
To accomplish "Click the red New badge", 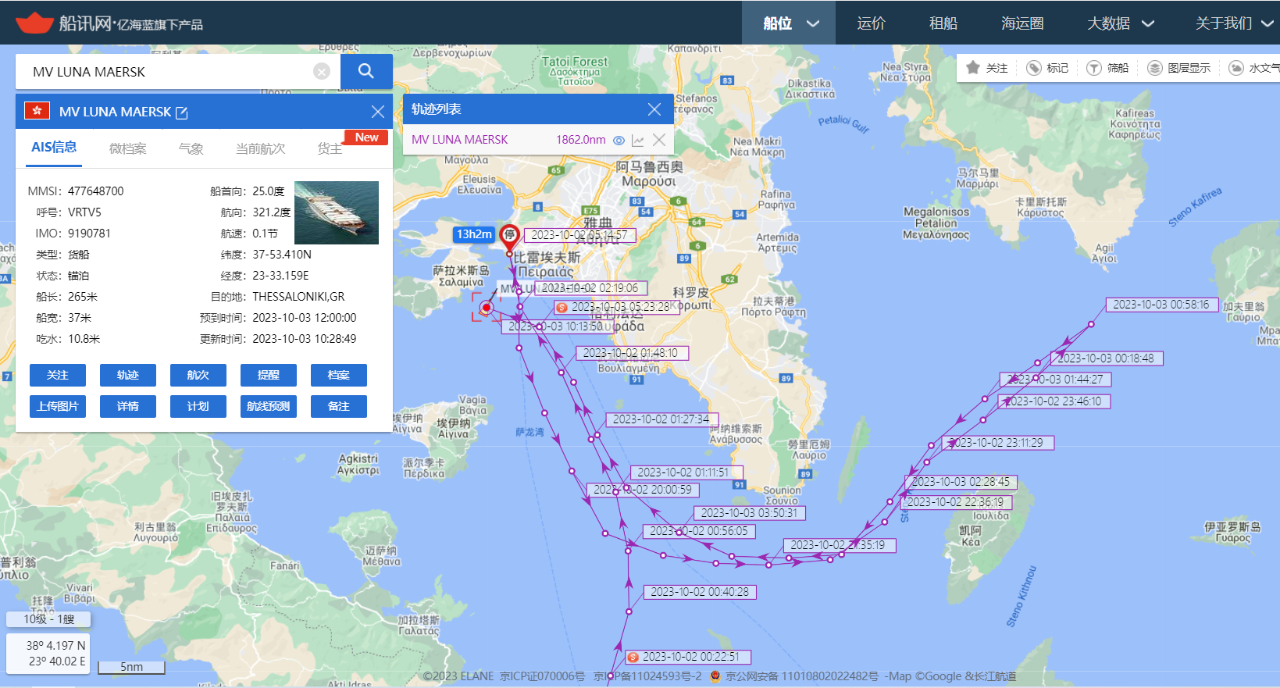I will point(366,137).
